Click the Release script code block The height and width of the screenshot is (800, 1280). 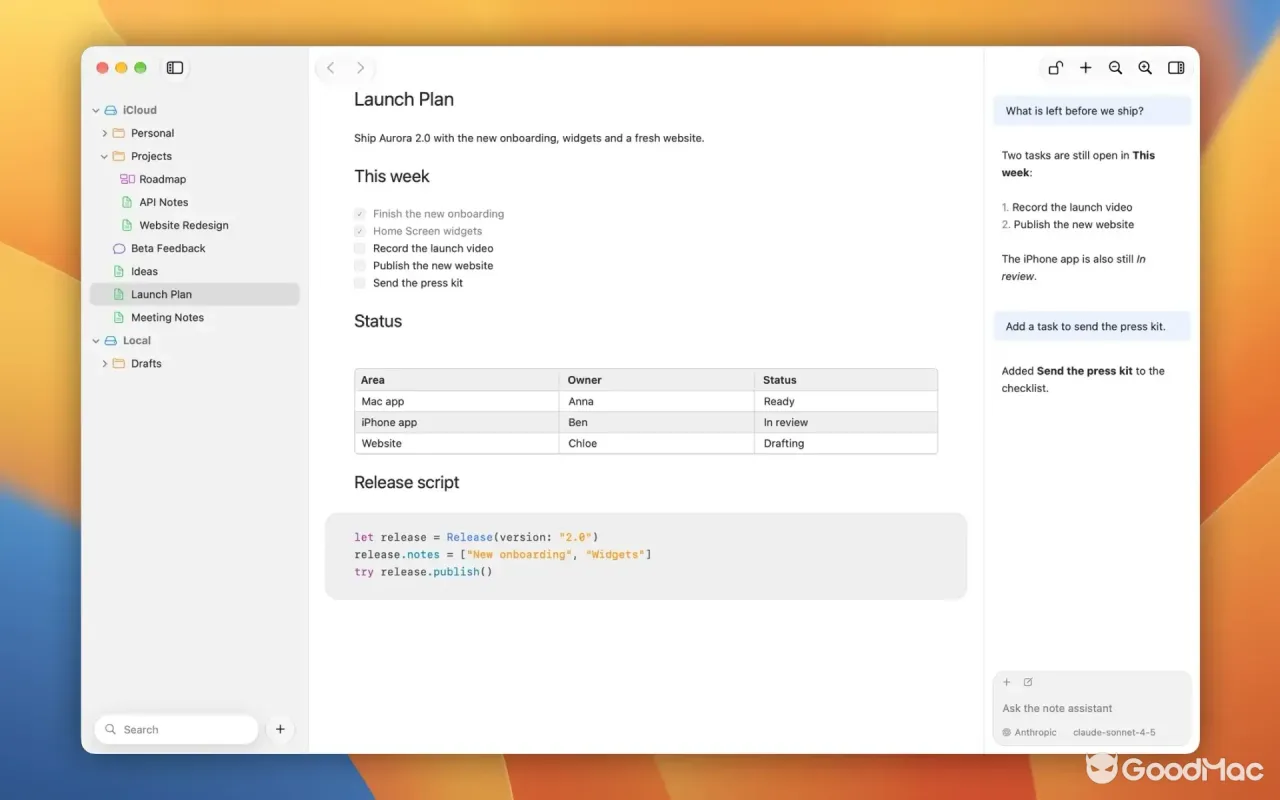646,556
